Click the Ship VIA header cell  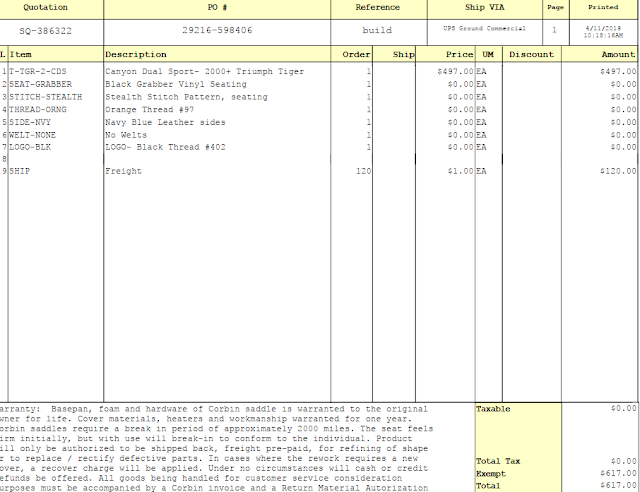[485, 7]
